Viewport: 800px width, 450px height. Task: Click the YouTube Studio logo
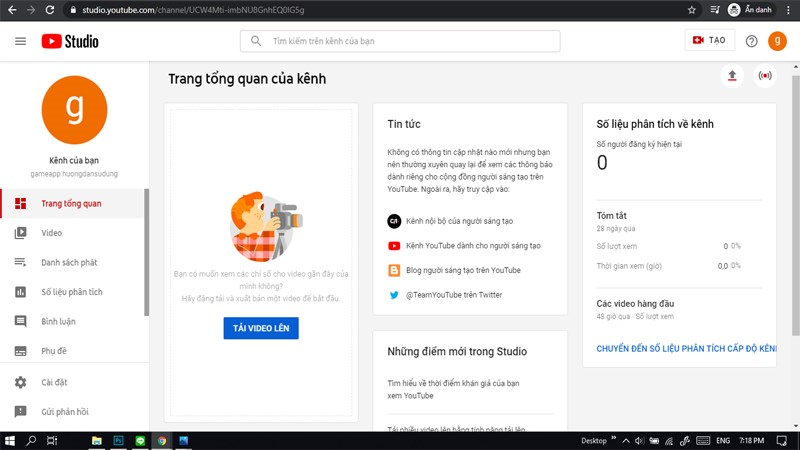pos(70,41)
